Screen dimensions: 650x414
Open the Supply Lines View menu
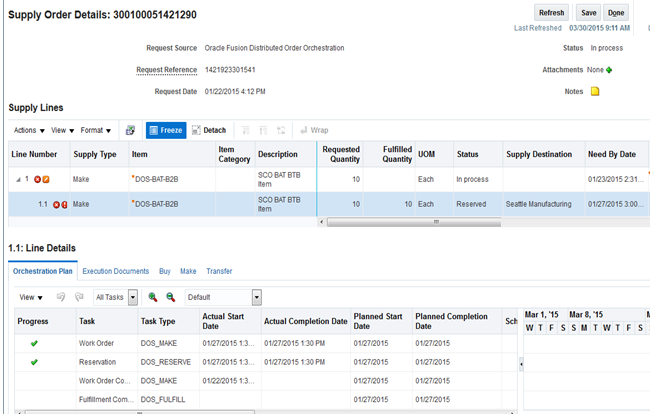(62, 130)
